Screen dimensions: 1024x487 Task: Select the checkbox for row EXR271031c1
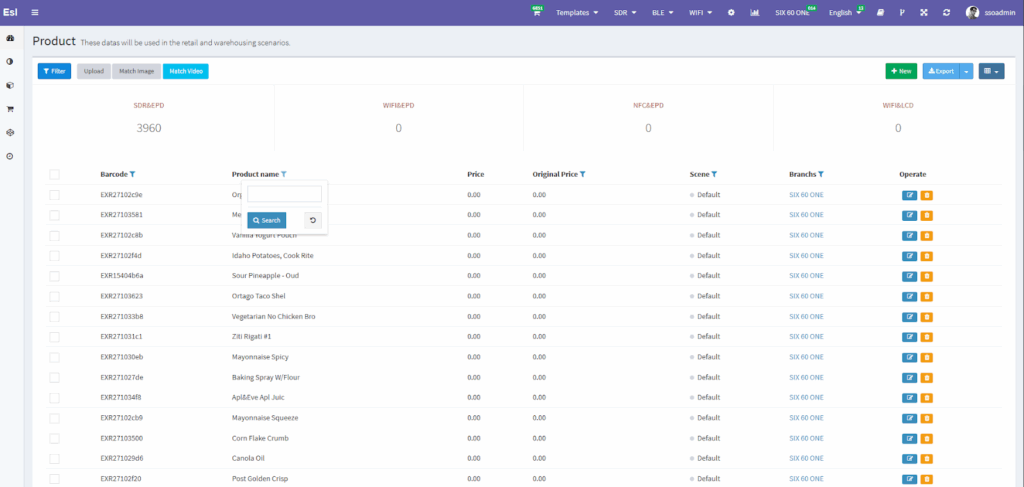pyautogui.click(x=54, y=336)
